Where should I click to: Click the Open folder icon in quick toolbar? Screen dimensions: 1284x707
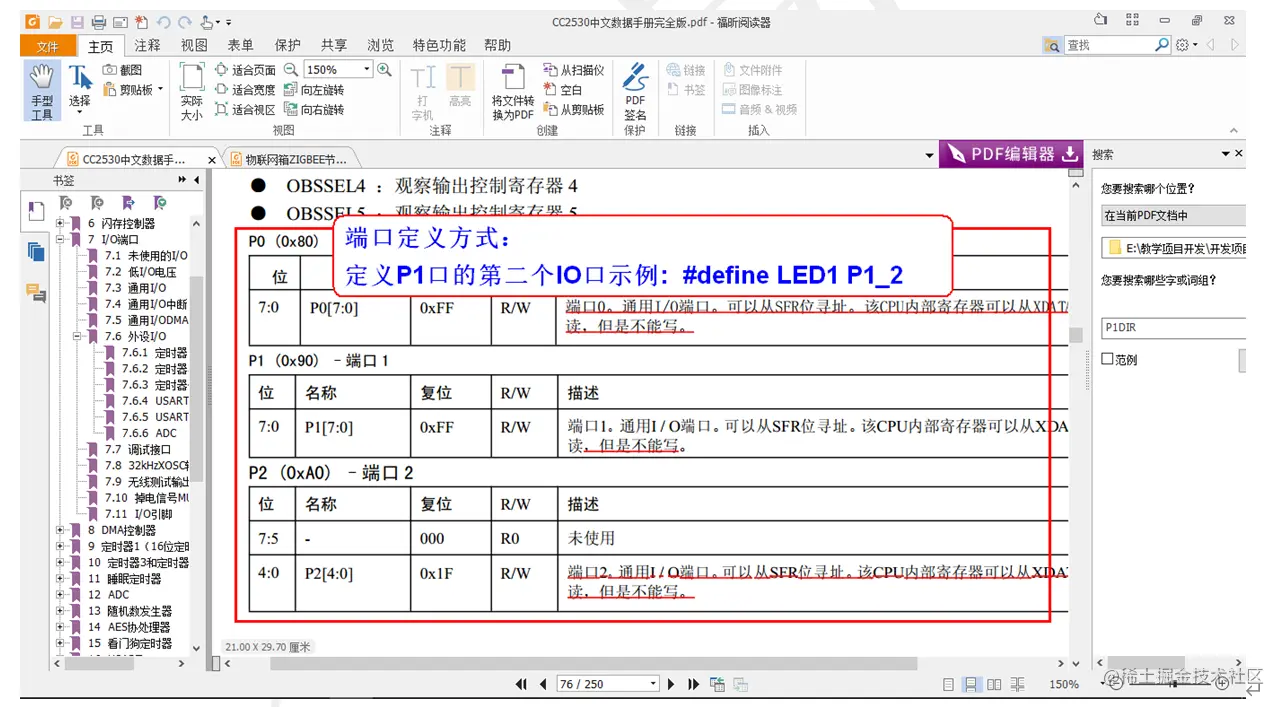pos(55,22)
